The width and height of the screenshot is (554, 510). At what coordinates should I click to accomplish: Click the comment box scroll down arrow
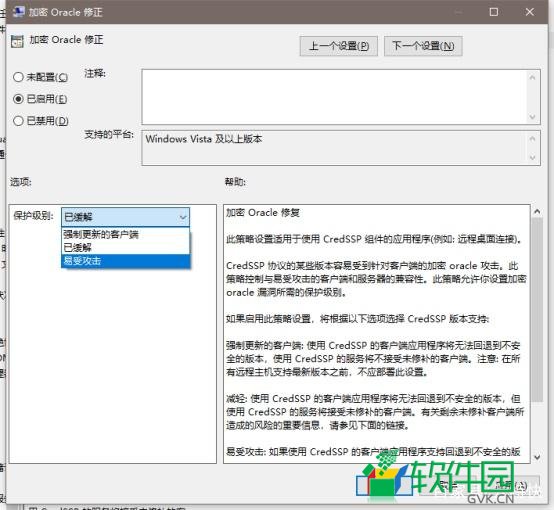tap(532, 117)
